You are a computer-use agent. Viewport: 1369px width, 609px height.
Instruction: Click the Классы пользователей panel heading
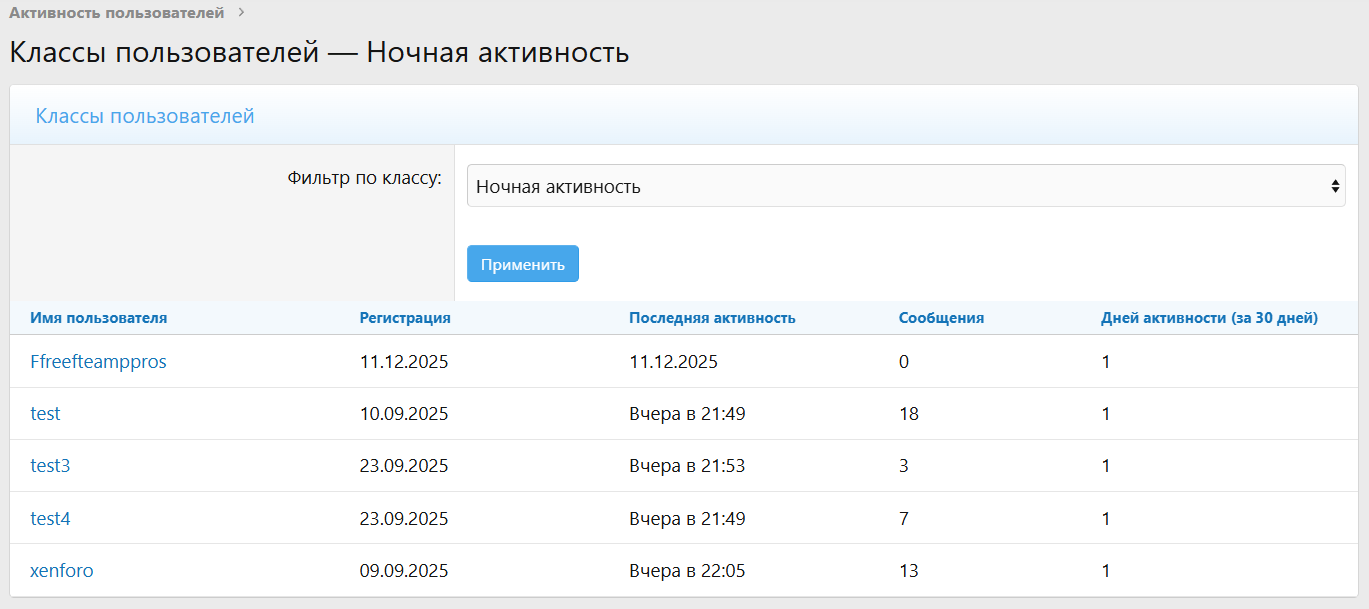pos(145,116)
